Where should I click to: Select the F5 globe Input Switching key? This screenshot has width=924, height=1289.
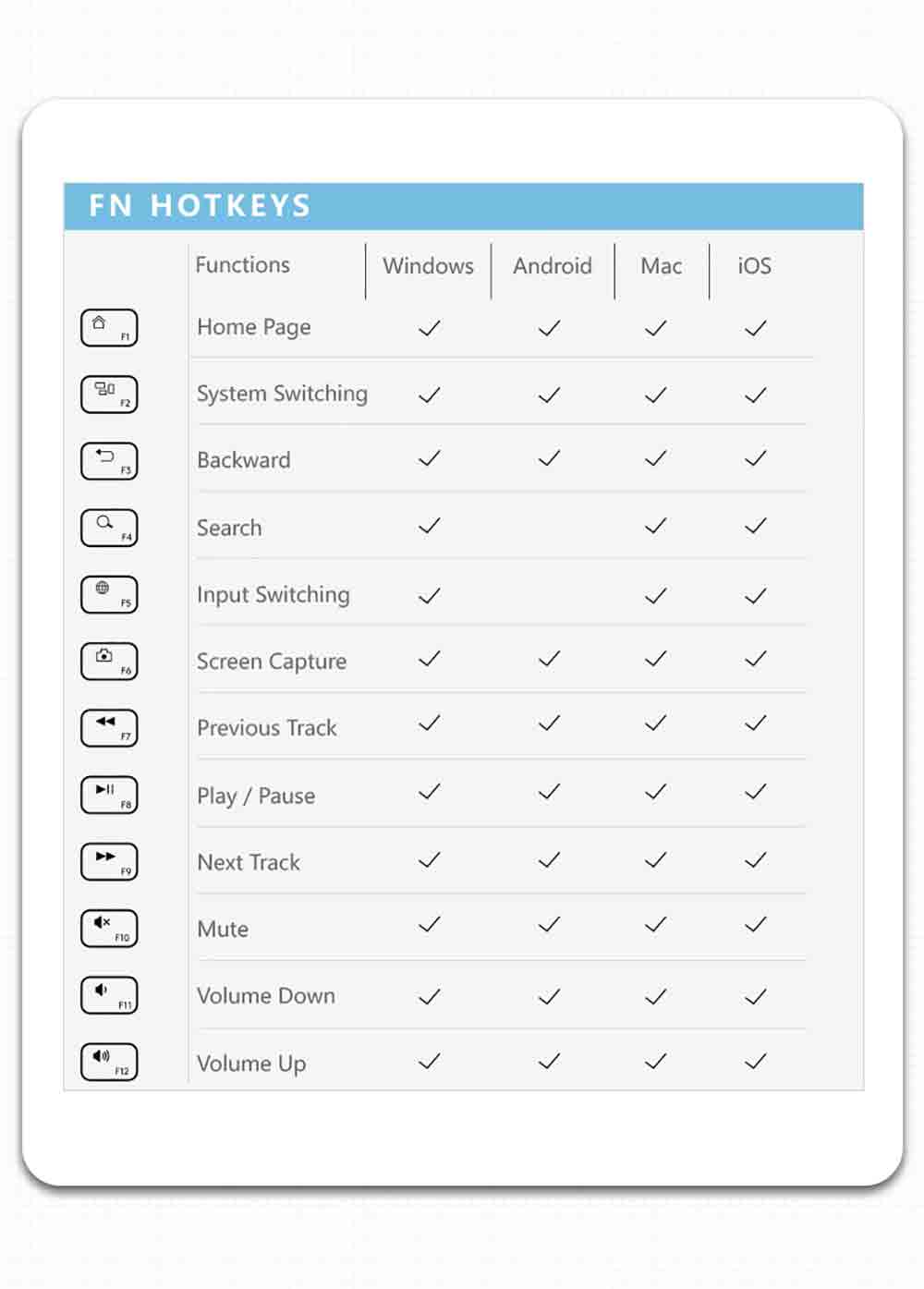tap(109, 594)
